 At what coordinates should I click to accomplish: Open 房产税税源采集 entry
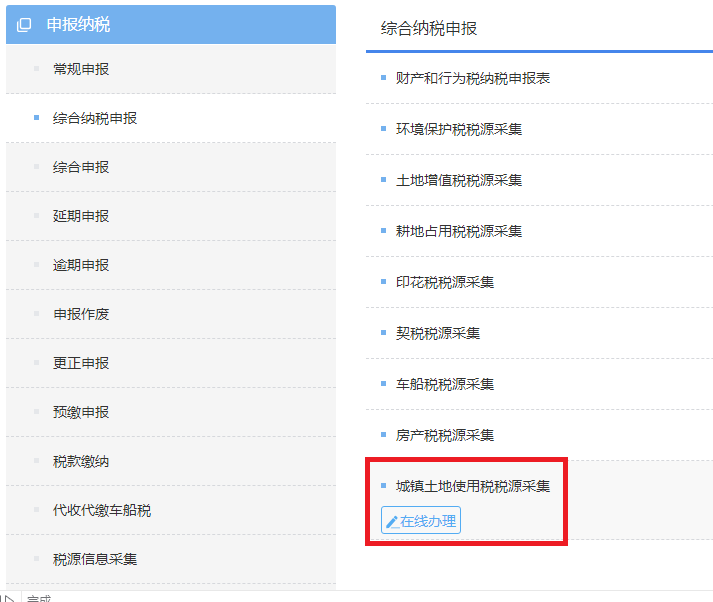(444, 435)
